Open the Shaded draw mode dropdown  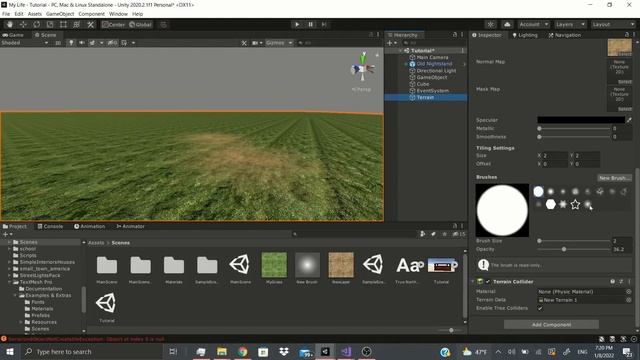(24, 42)
